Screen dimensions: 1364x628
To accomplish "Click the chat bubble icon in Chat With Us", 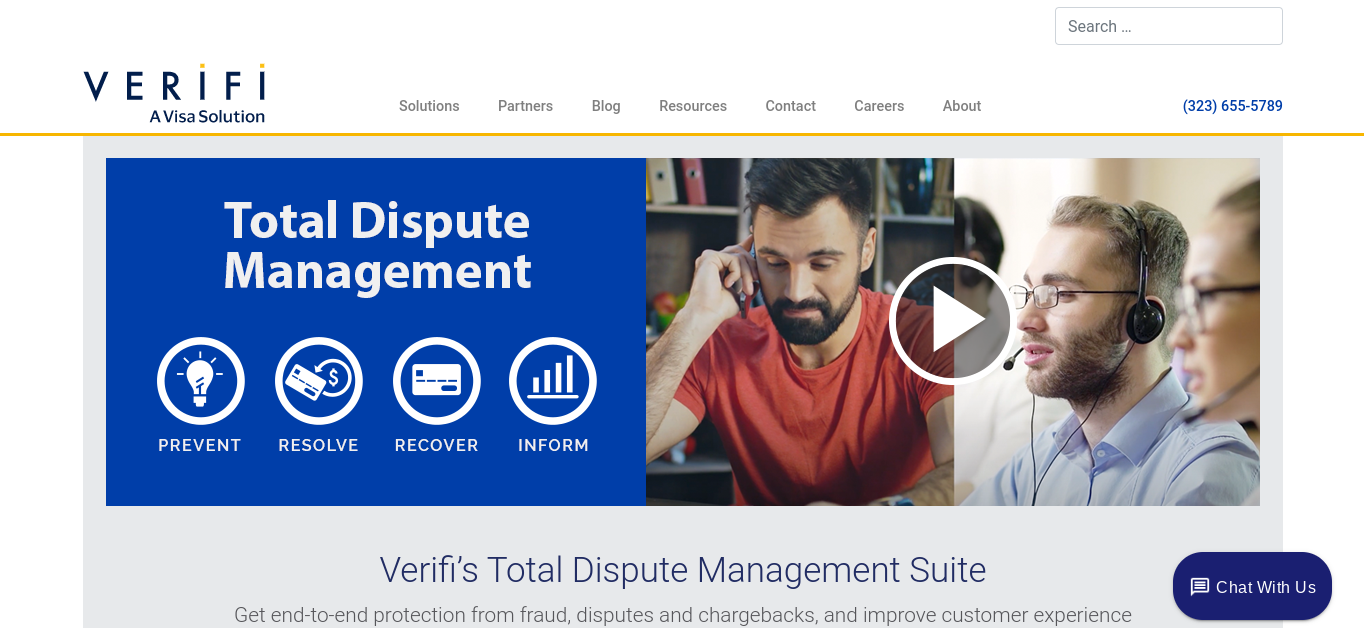I will [x=1200, y=587].
